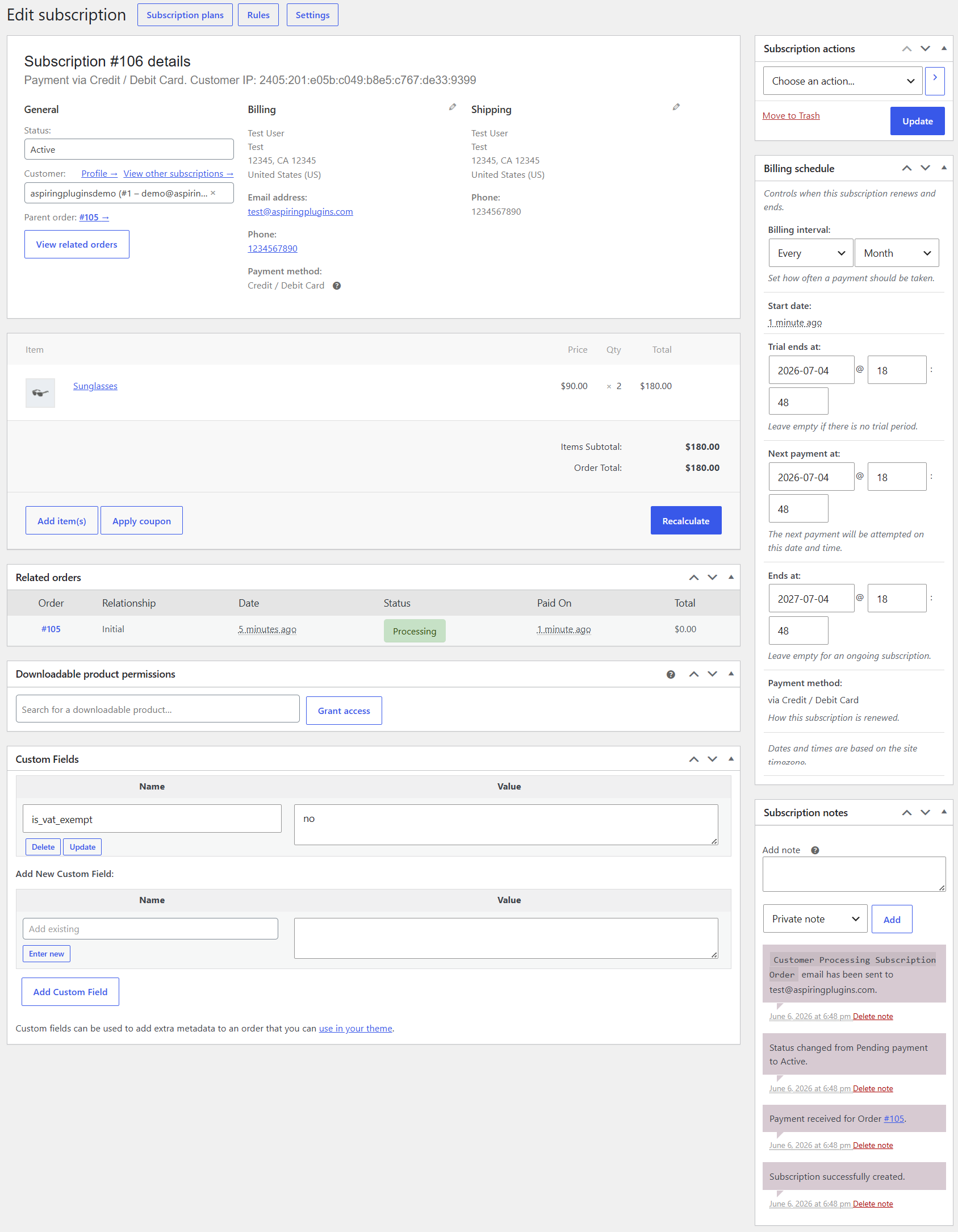Go to Settings tab

click(x=312, y=15)
